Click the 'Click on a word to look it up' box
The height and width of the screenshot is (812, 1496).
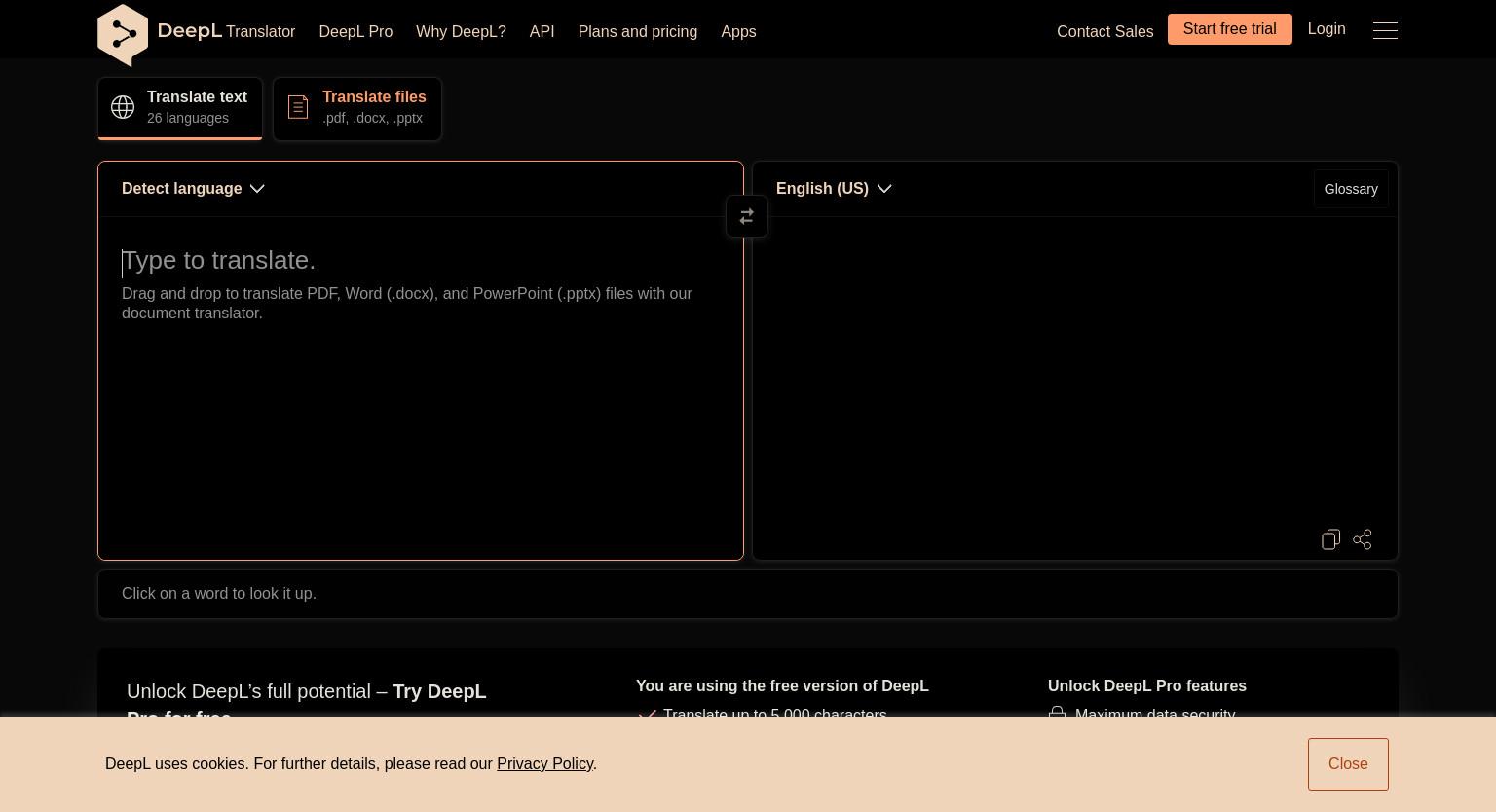click(748, 594)
